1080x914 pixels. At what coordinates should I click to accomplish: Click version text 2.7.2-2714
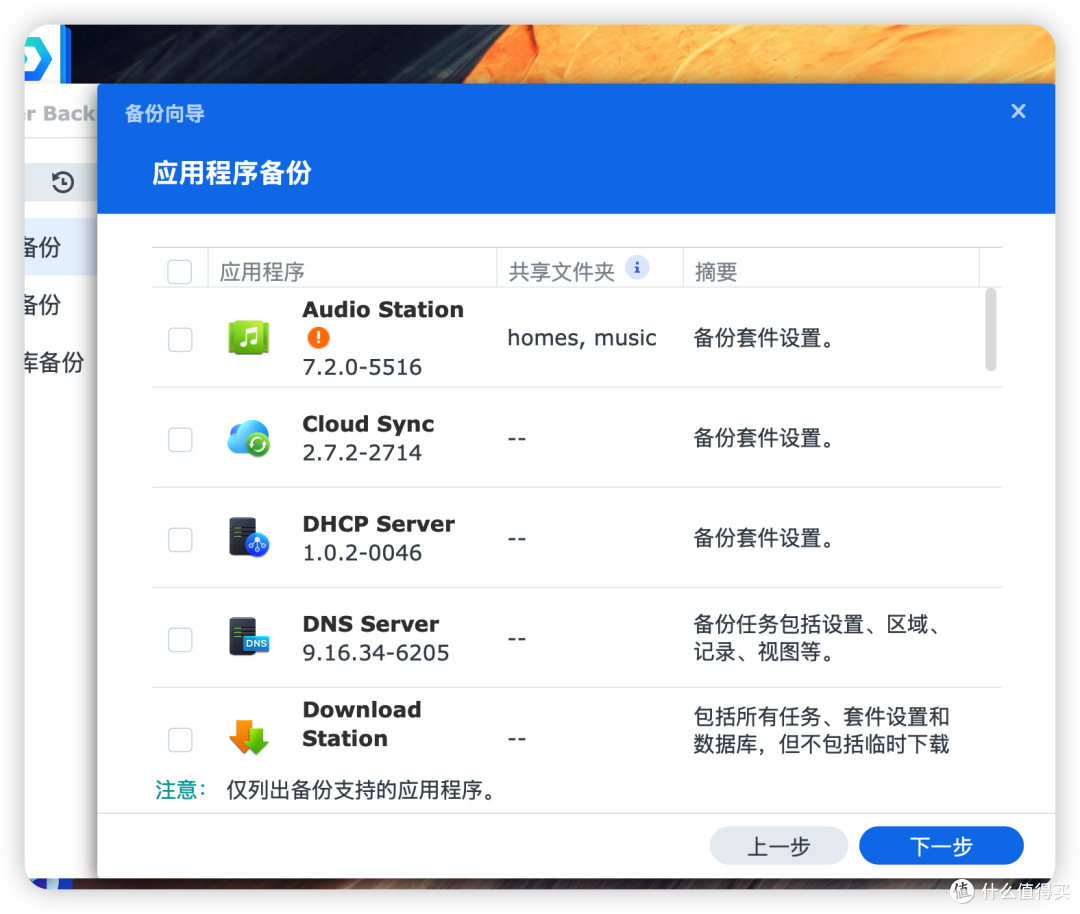pyautogui.click(x=362, y=453)
